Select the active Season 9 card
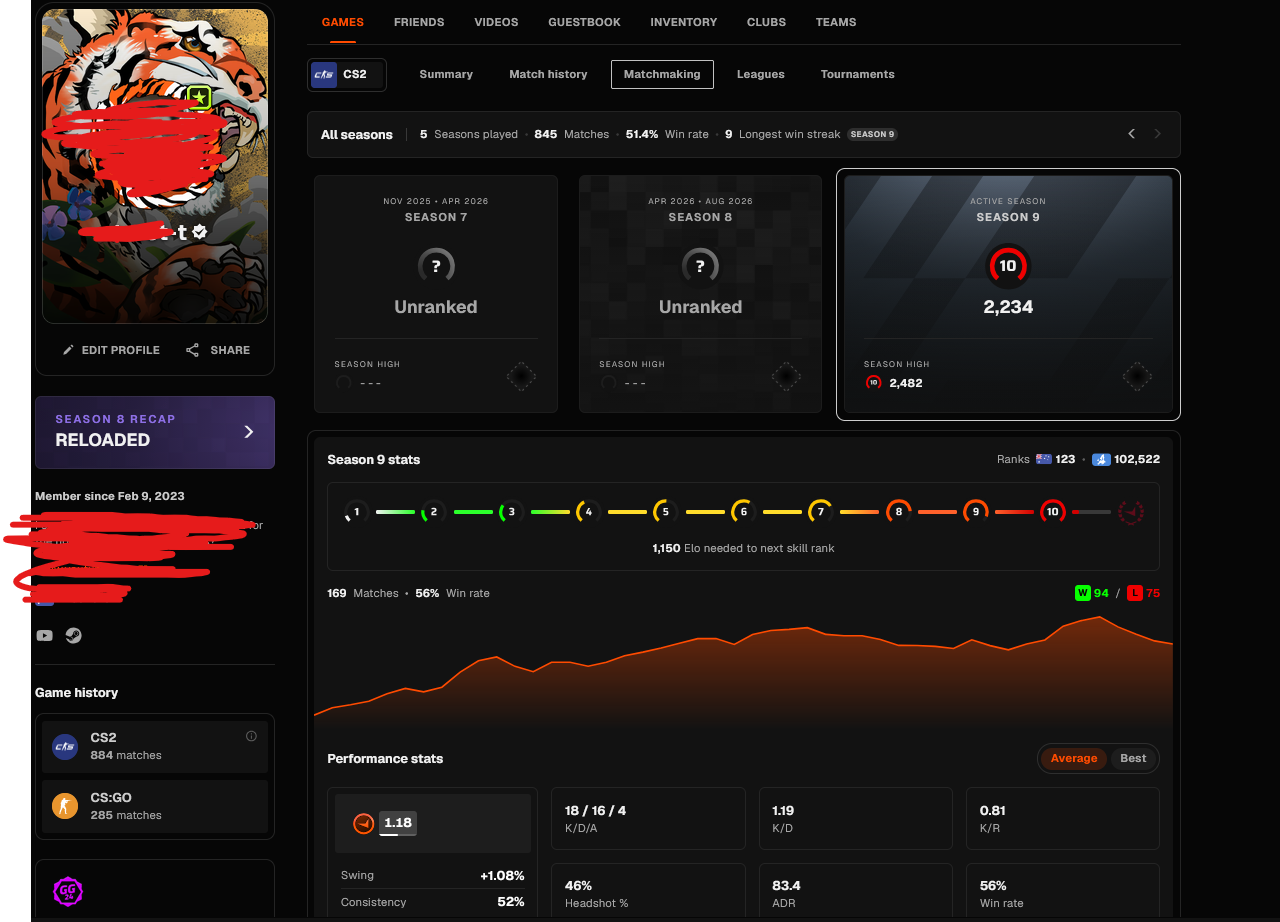 coord(1008,294)
